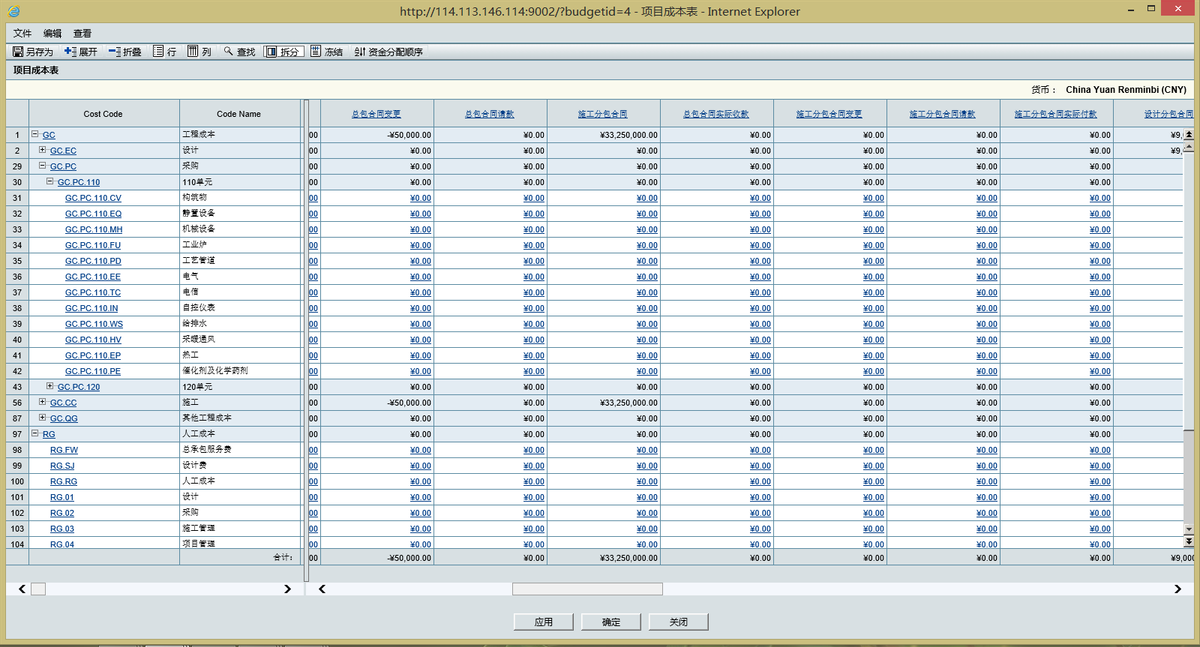The image size is (1200, 647).
Task: Click the horizontal scrollbar thumb under data columns
Action: pyautogui.click(x=587, y=589)
